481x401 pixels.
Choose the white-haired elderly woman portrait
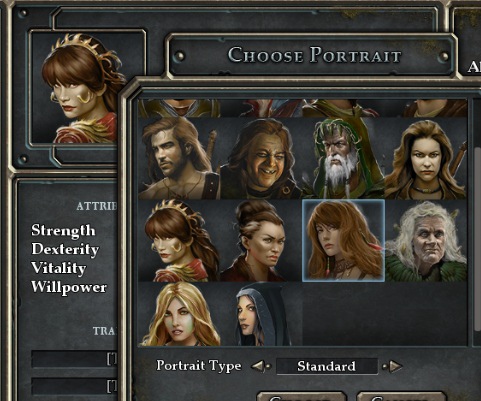click(426, 241)
